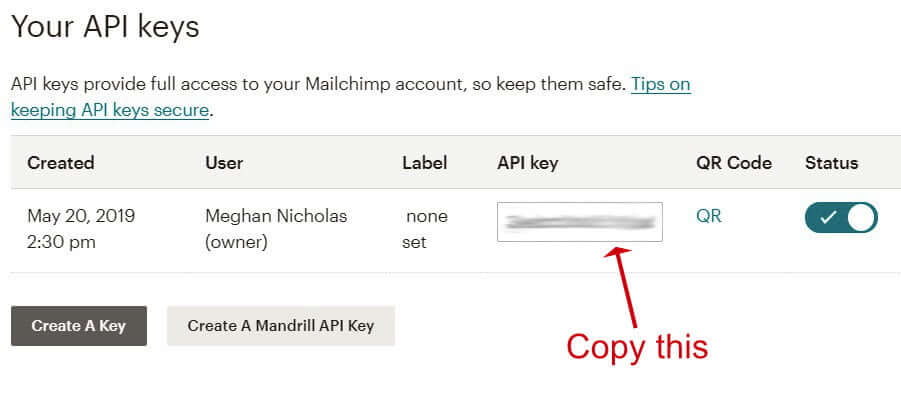Click the User column header
Image resolution: width=901 pixels, height=395 pixels.
224,163
